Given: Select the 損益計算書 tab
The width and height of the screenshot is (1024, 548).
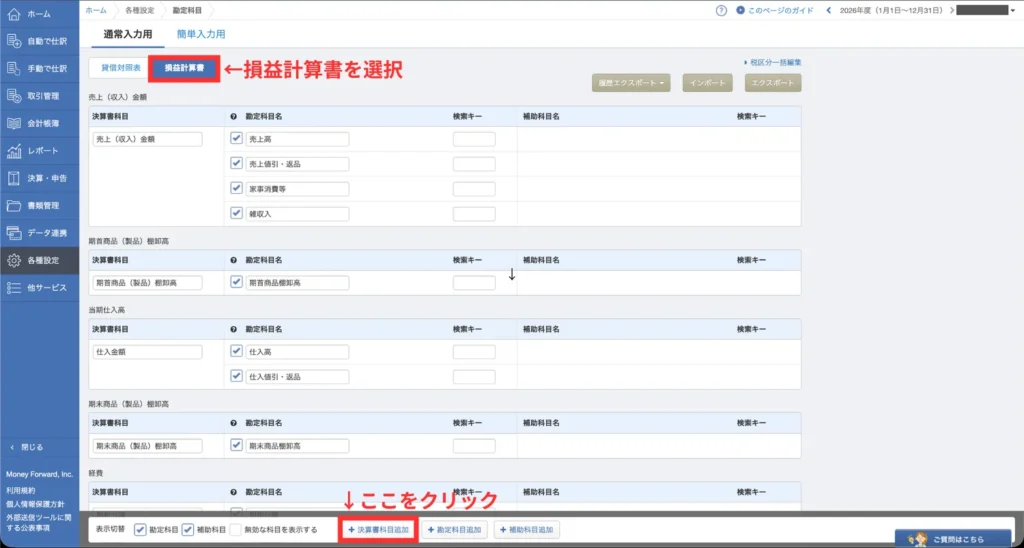Looking at the screenshot, I should [184, 68].
